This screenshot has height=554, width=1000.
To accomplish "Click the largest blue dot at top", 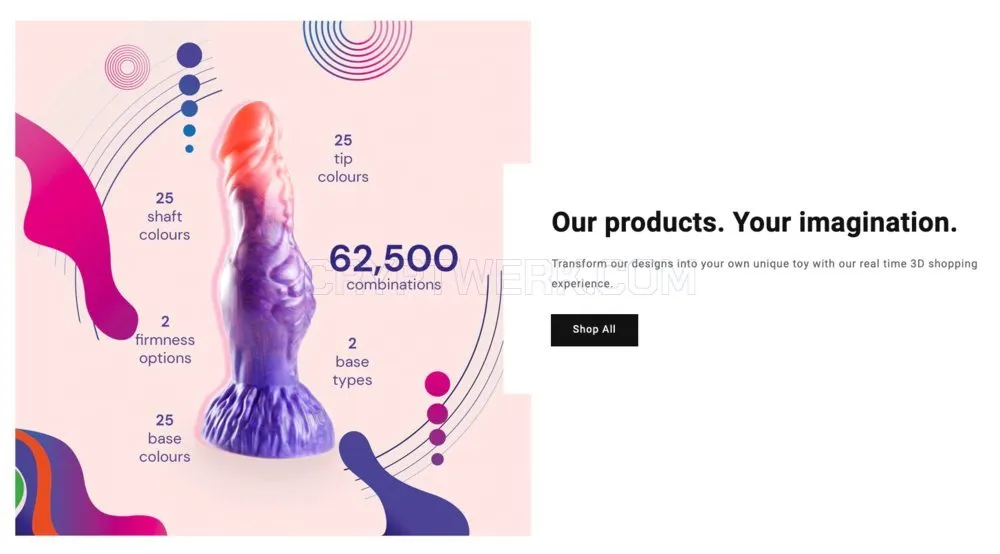I will pyautogui.click(x=189, y=55).
